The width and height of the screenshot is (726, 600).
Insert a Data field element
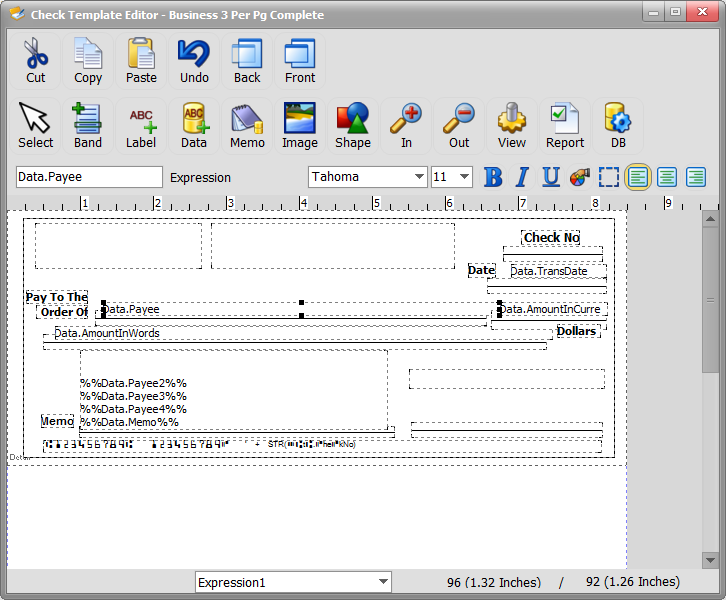click(194, 125)
